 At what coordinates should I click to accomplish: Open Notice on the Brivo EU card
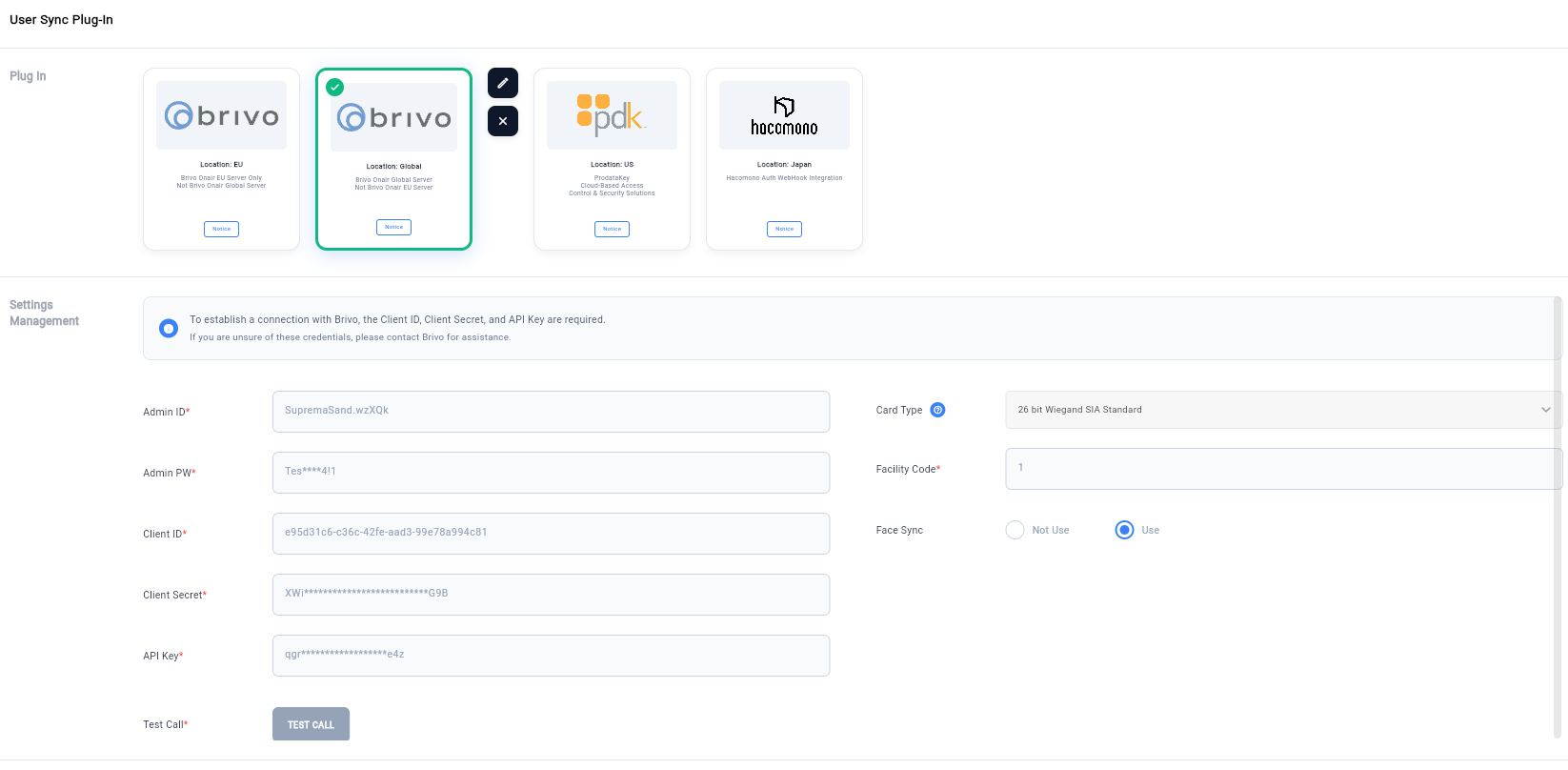(221, 229)
